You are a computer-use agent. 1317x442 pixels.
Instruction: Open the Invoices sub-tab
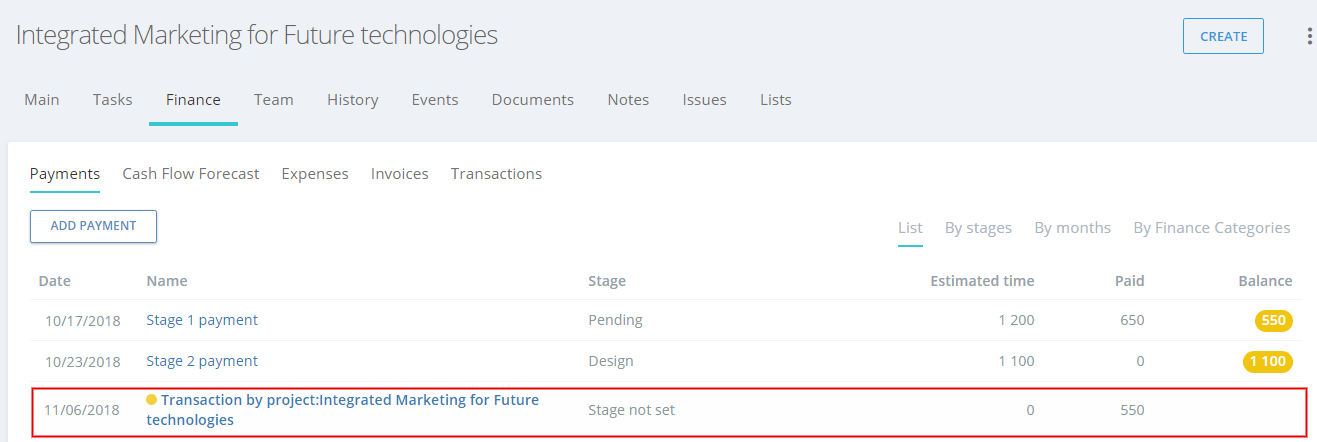400,174
